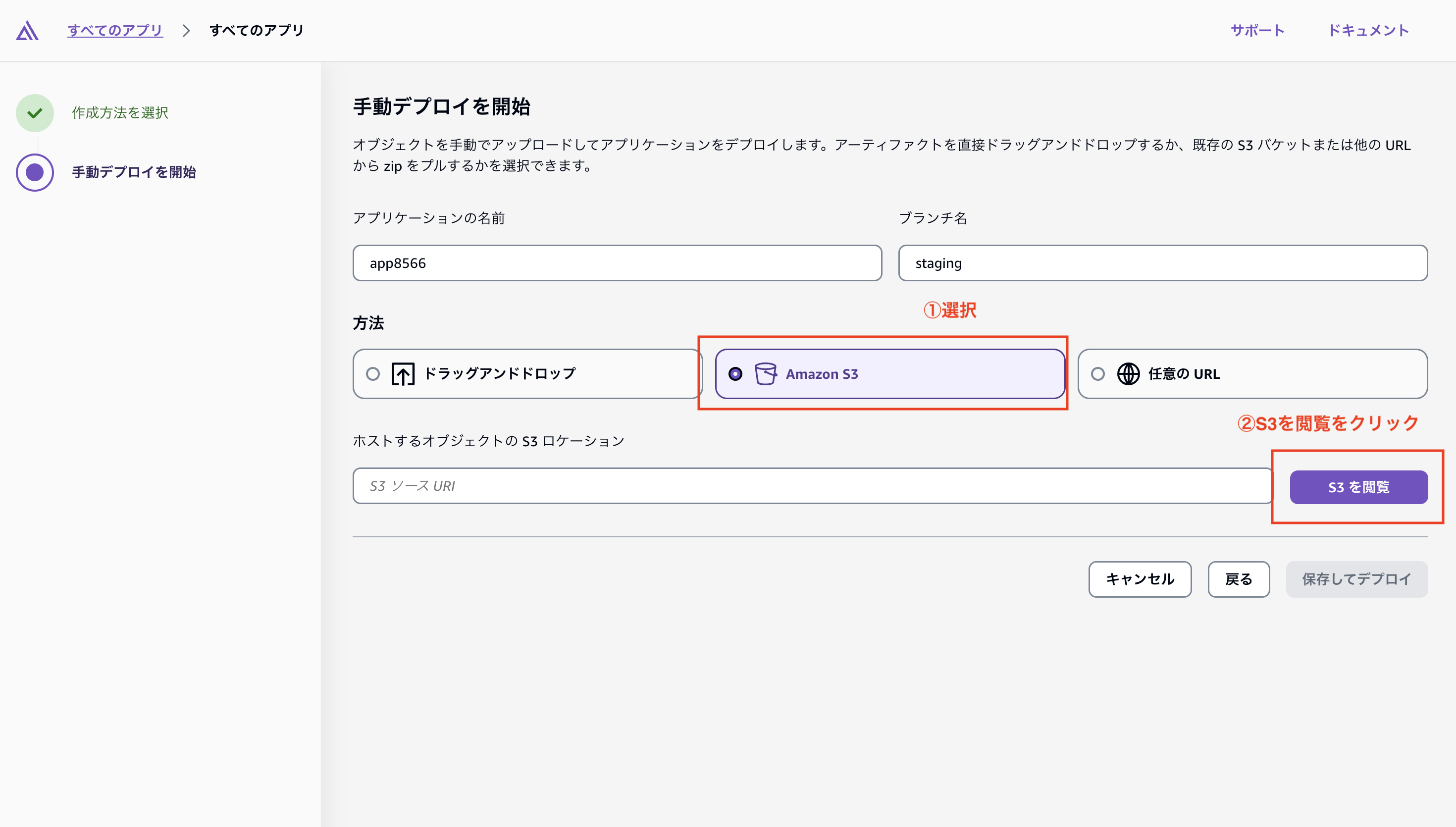Select the ドラッグアンドドロップ radio button
The image size is (1456, 827).
372,374
